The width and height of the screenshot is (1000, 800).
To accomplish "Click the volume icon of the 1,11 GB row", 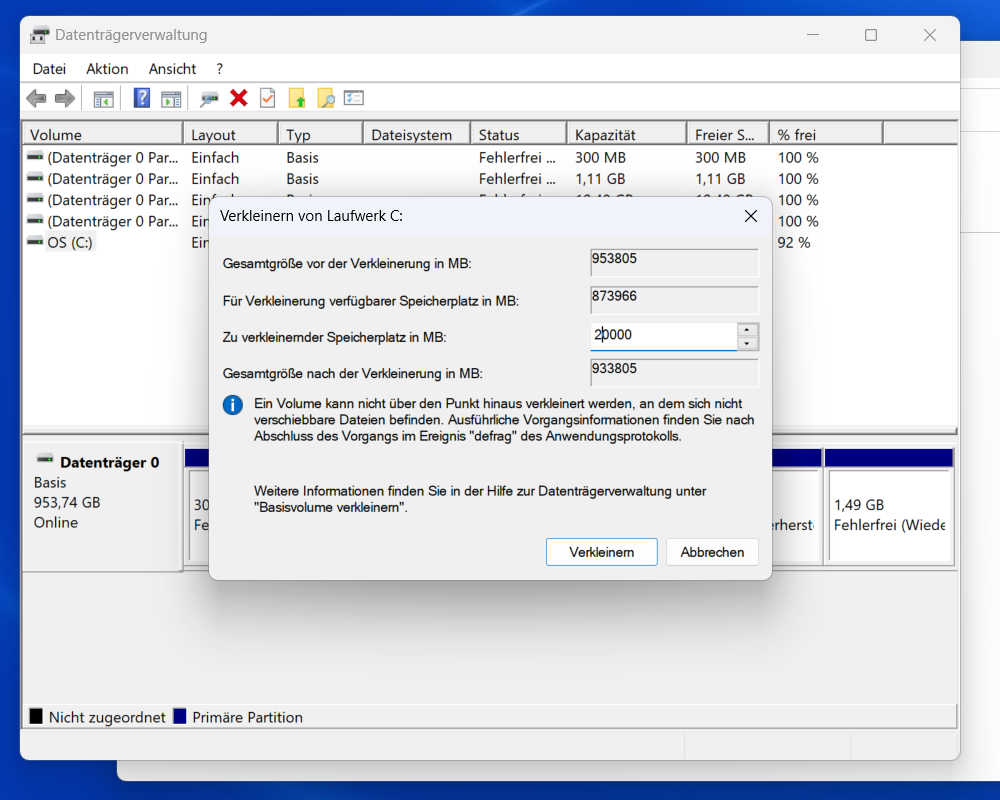I will coord(35,177).
